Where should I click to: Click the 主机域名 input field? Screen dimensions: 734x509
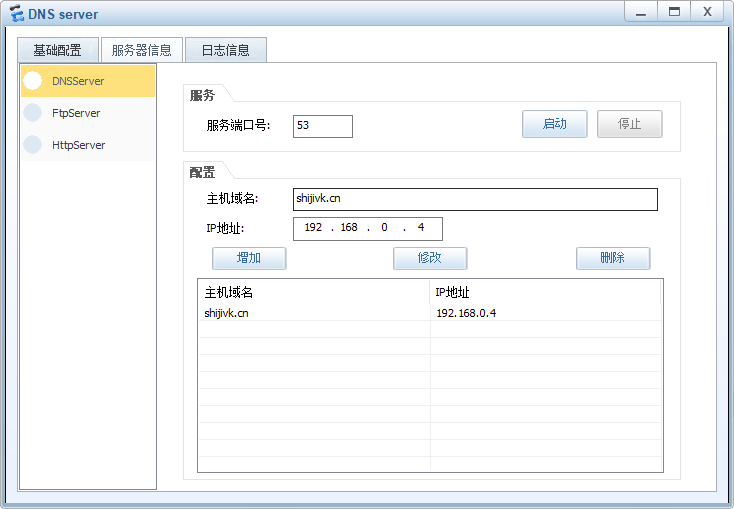click(x=475, y=199)
